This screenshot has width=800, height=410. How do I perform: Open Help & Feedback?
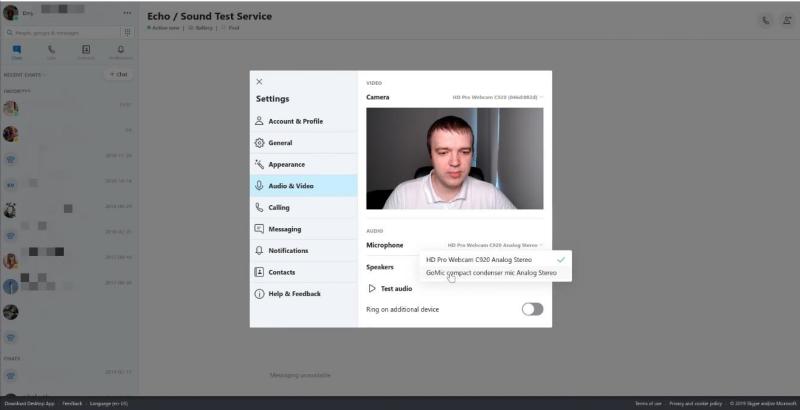pyautogui.click(x=304, y=294)
